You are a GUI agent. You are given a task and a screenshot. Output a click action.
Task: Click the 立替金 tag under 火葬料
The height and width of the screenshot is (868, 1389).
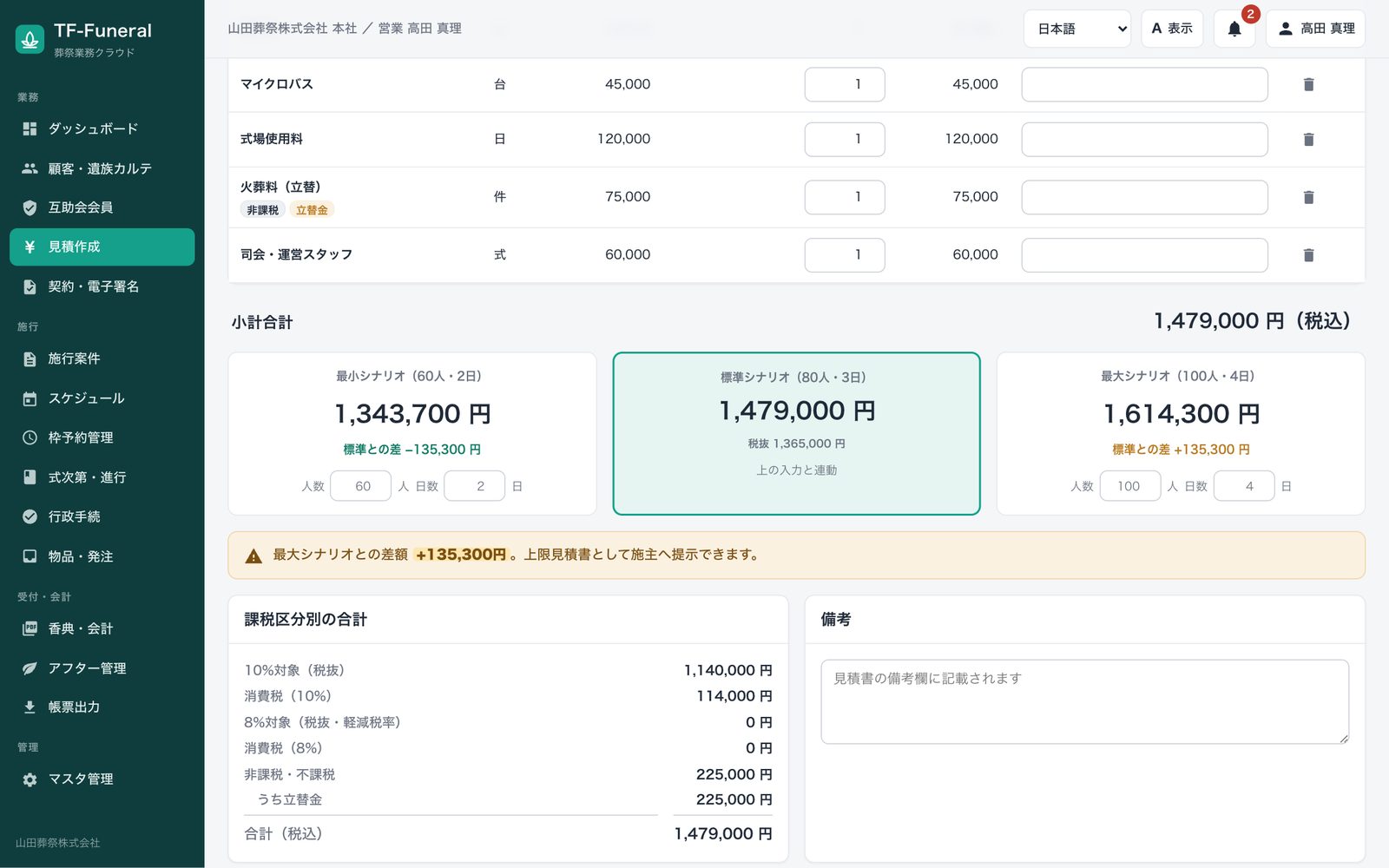point(312,210)
